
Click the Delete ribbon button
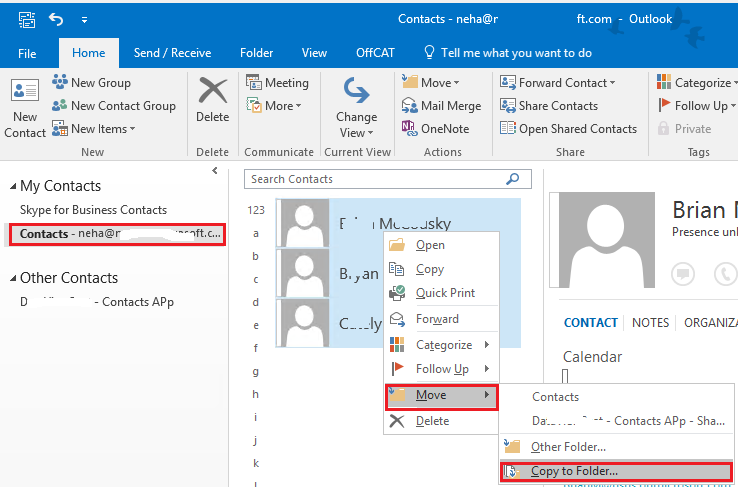213,99
